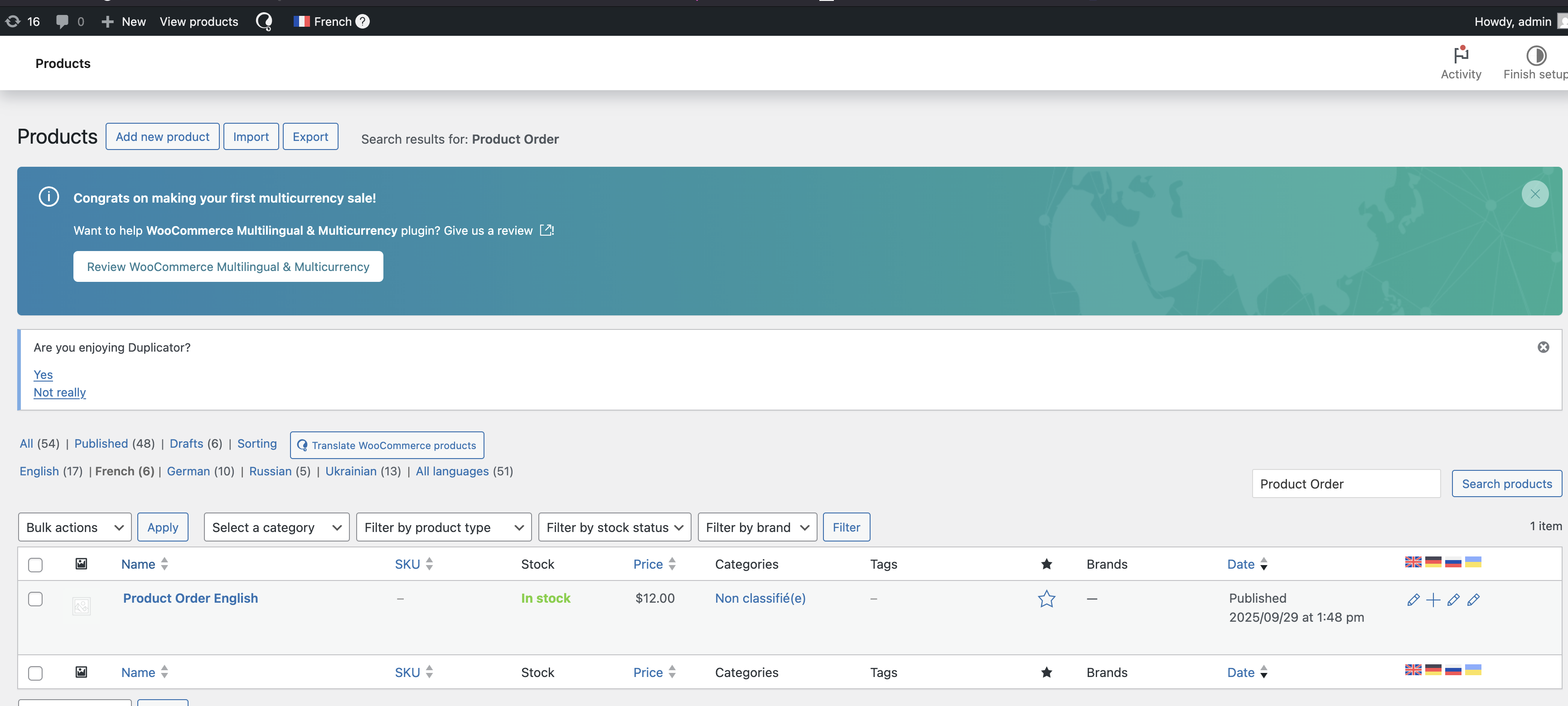This screenshot has width=1568, height=706.
Task: Close the multicurrency congratulations banner
Action: (1534, 194)
